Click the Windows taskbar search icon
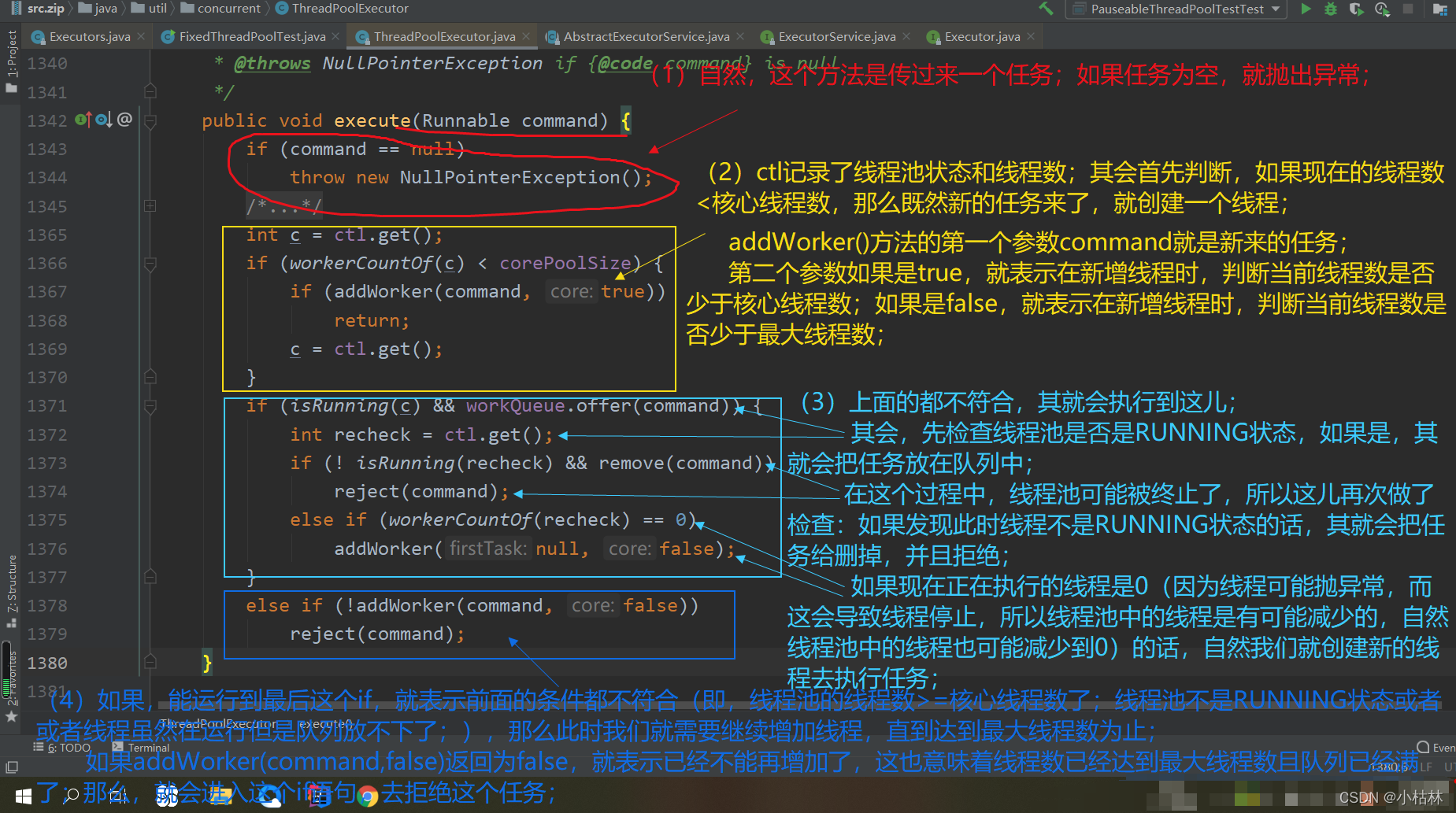Screen dimensions: 1456x813 (x=72, y=795)
